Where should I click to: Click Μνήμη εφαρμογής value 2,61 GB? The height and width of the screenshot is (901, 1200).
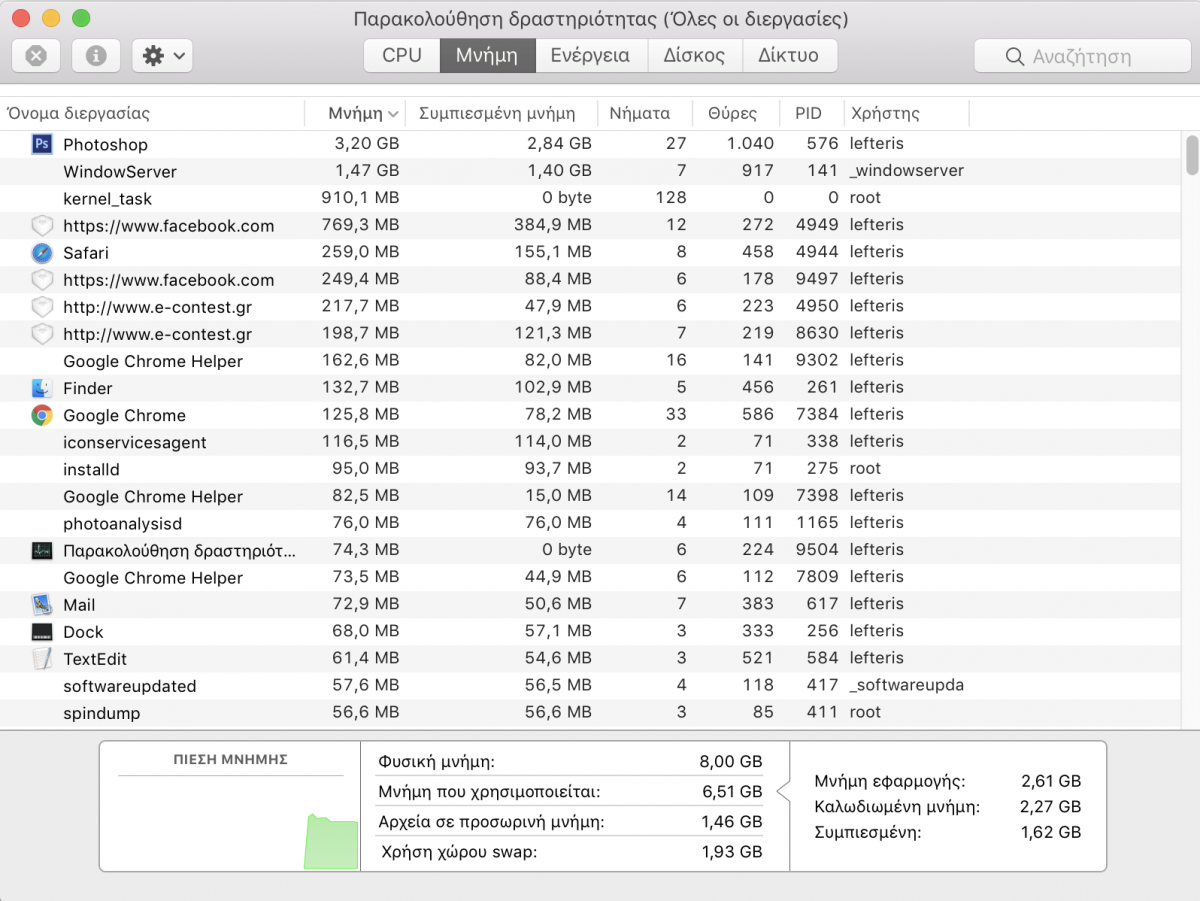pos(1051,781)
